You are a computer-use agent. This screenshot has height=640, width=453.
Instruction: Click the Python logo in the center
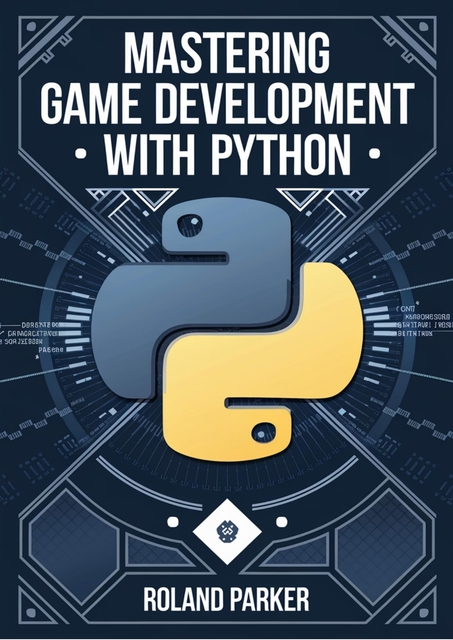(x=227, y=331)
